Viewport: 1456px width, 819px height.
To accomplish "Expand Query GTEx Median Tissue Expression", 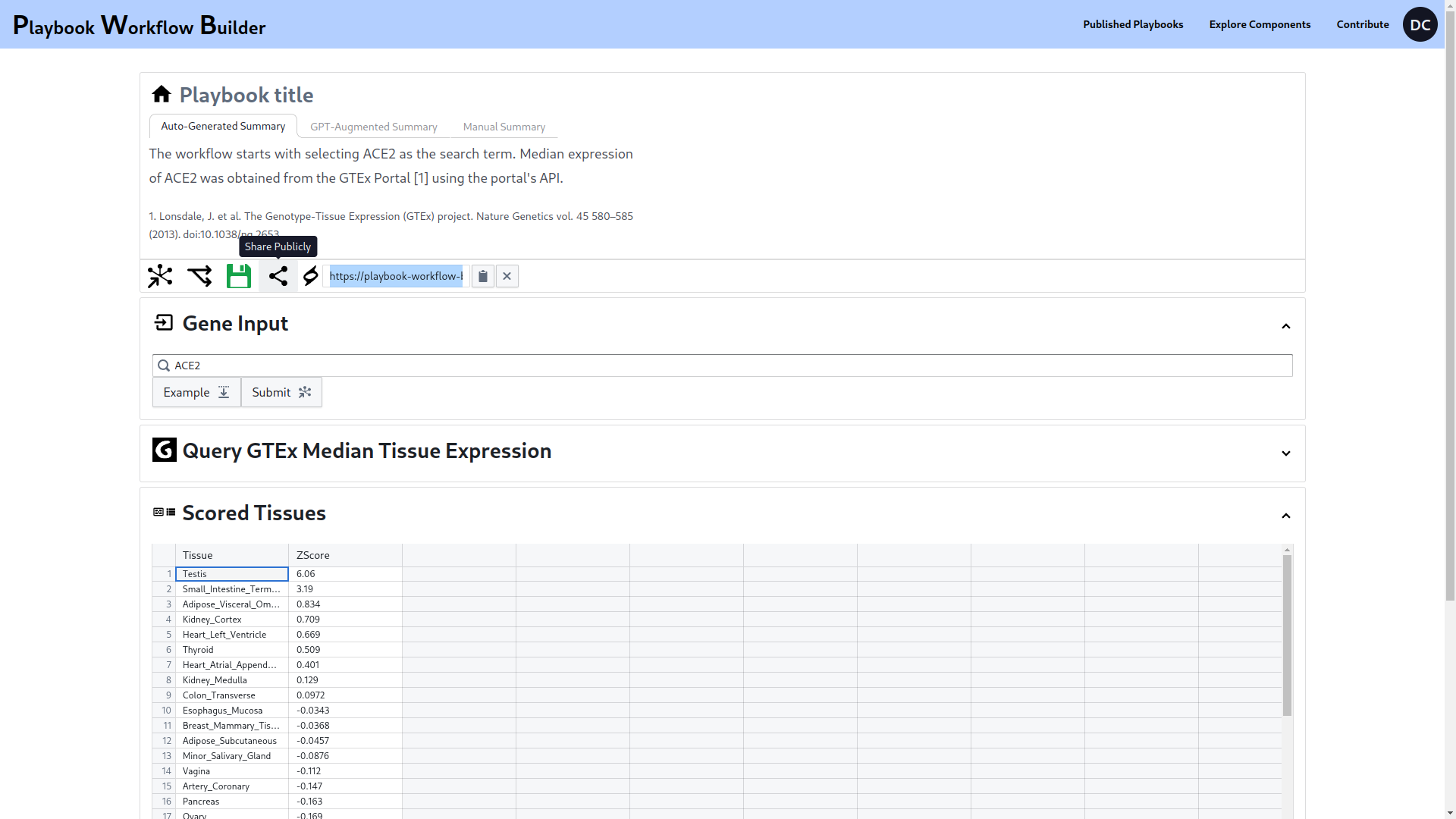I will point(1286,453).
